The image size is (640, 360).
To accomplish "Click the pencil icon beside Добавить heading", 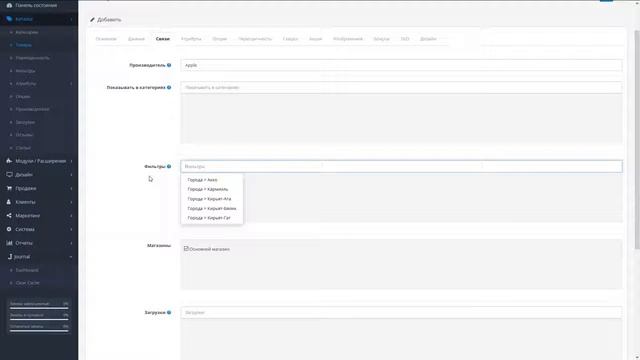I will click(92, 20).
